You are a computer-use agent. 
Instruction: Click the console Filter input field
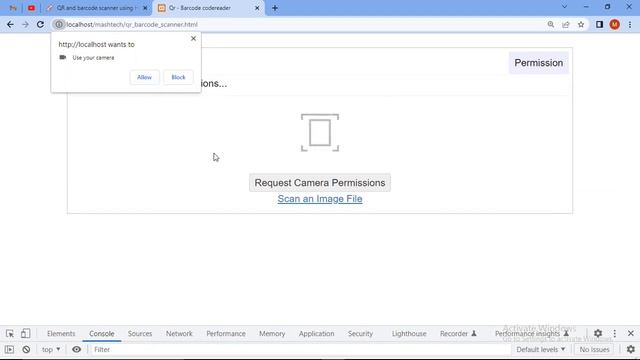300,349
